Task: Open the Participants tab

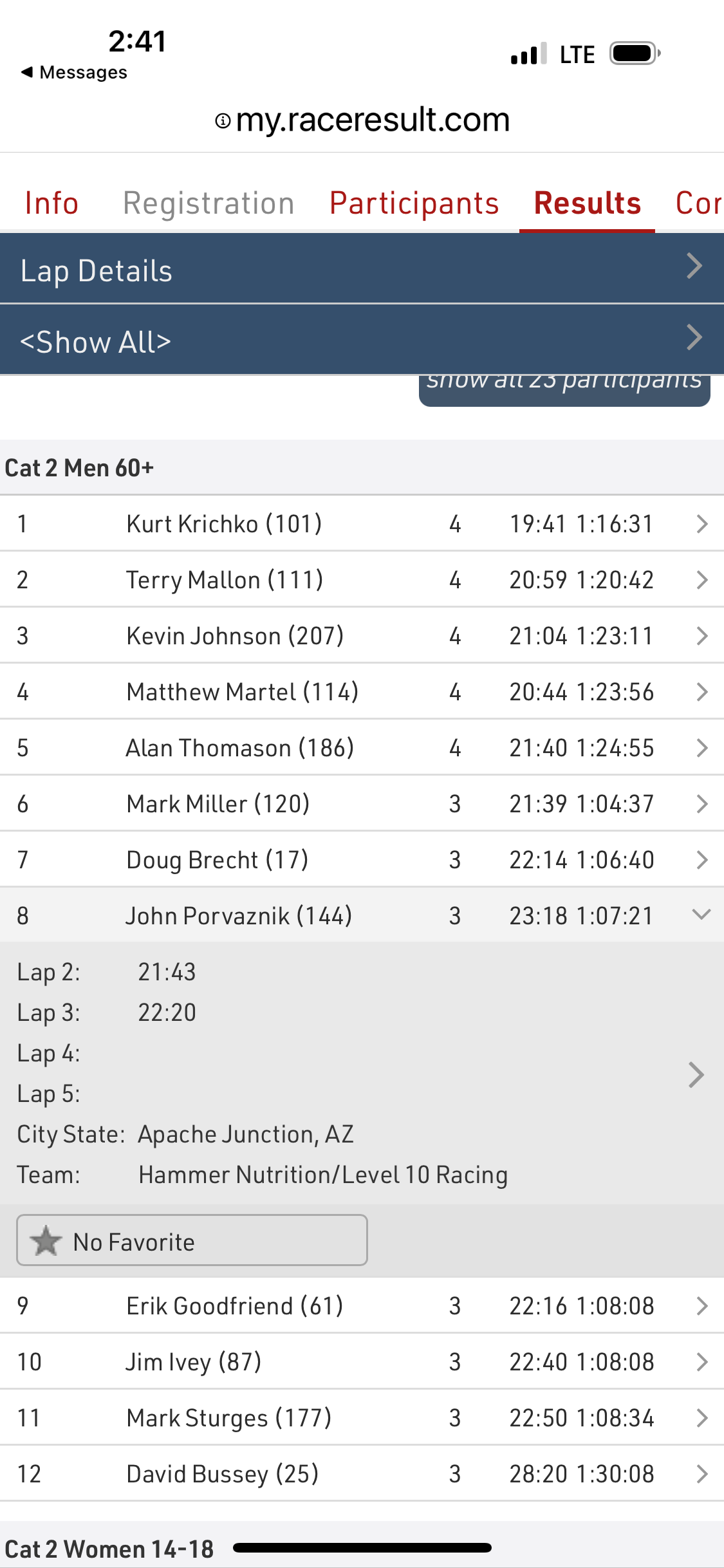Action: 414,203
